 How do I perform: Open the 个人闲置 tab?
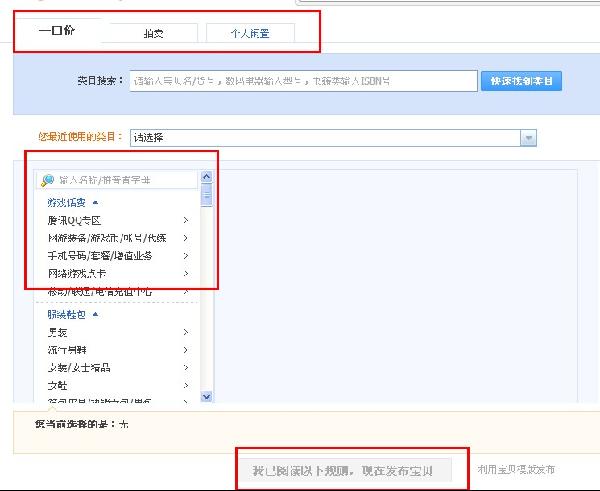[x=250, y=33]
